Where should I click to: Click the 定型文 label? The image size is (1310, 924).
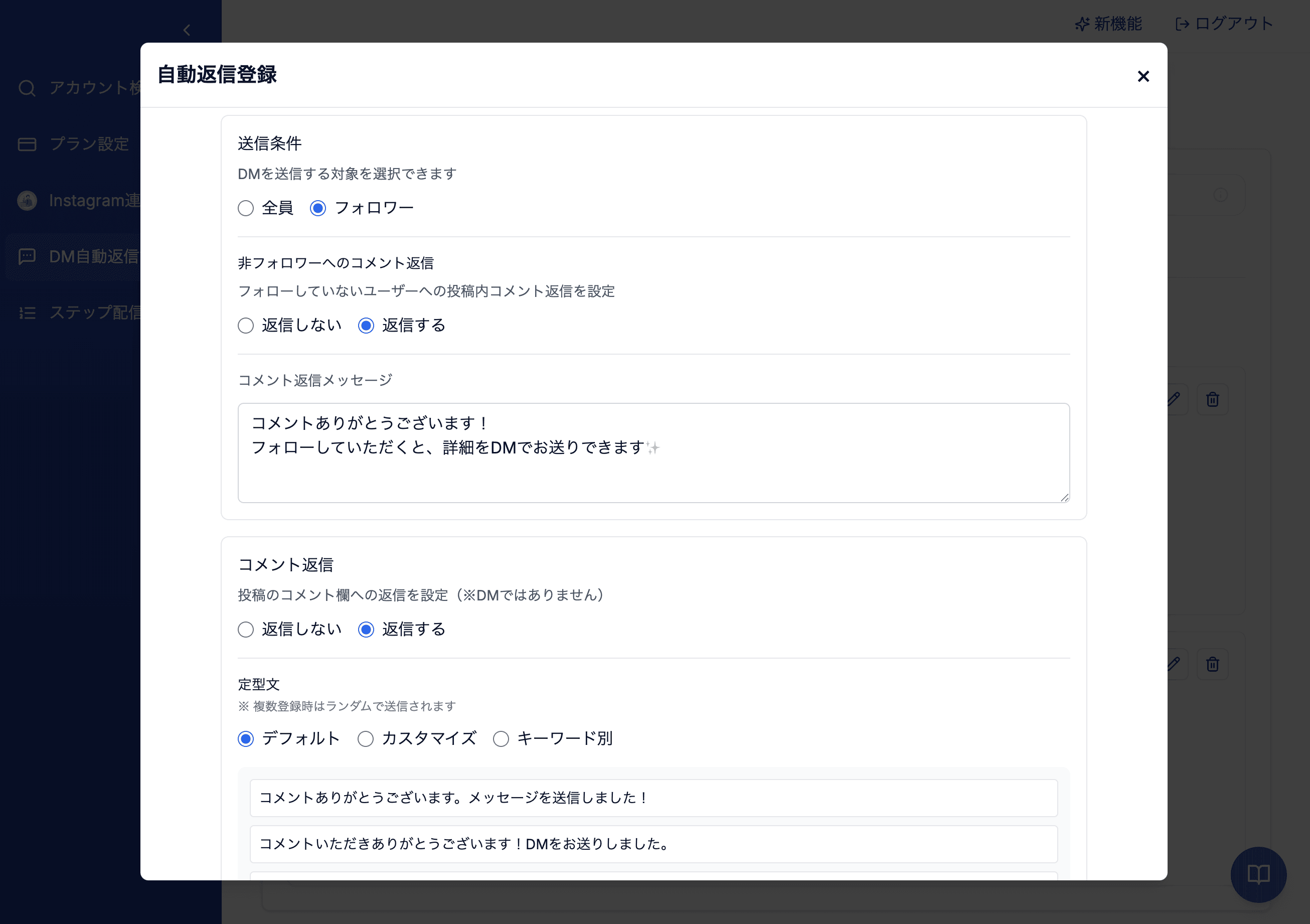click(258, 684)
